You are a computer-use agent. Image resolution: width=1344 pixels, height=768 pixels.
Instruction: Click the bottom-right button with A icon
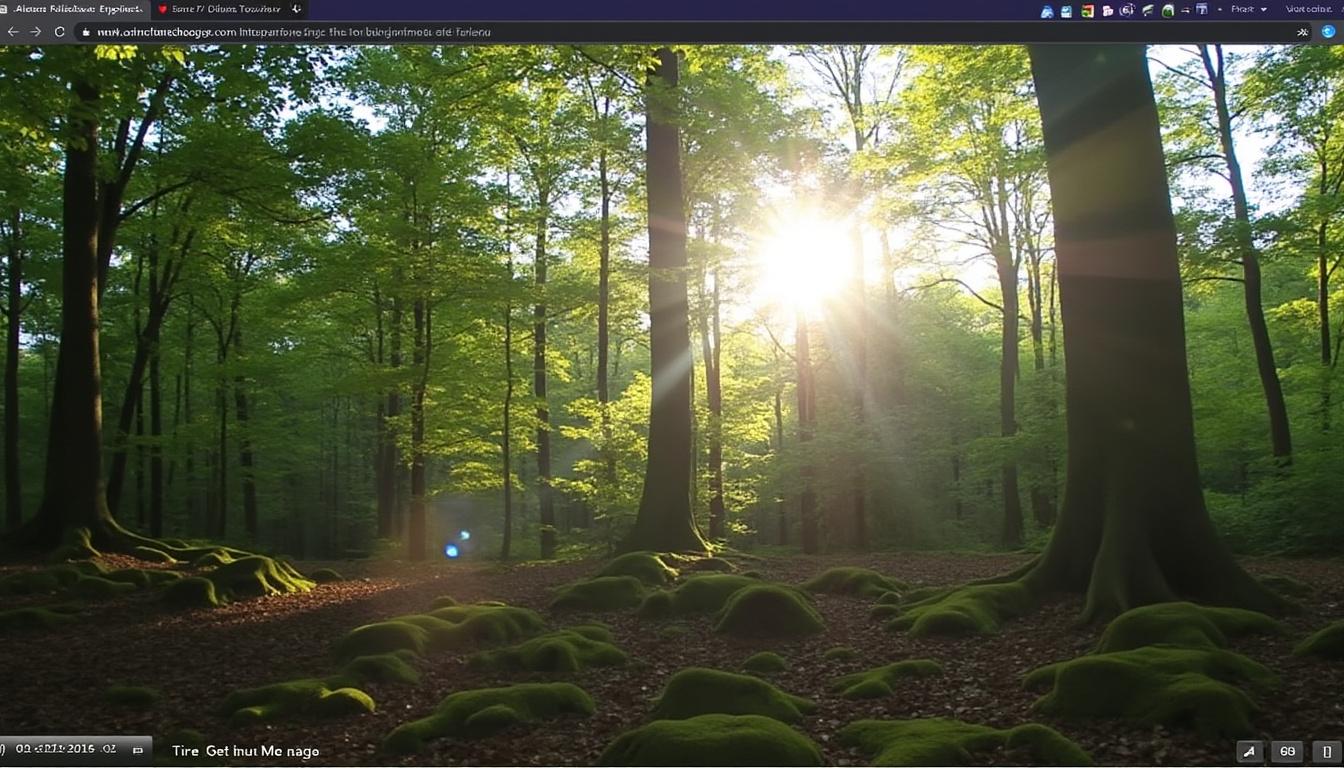coord(1249,751)
